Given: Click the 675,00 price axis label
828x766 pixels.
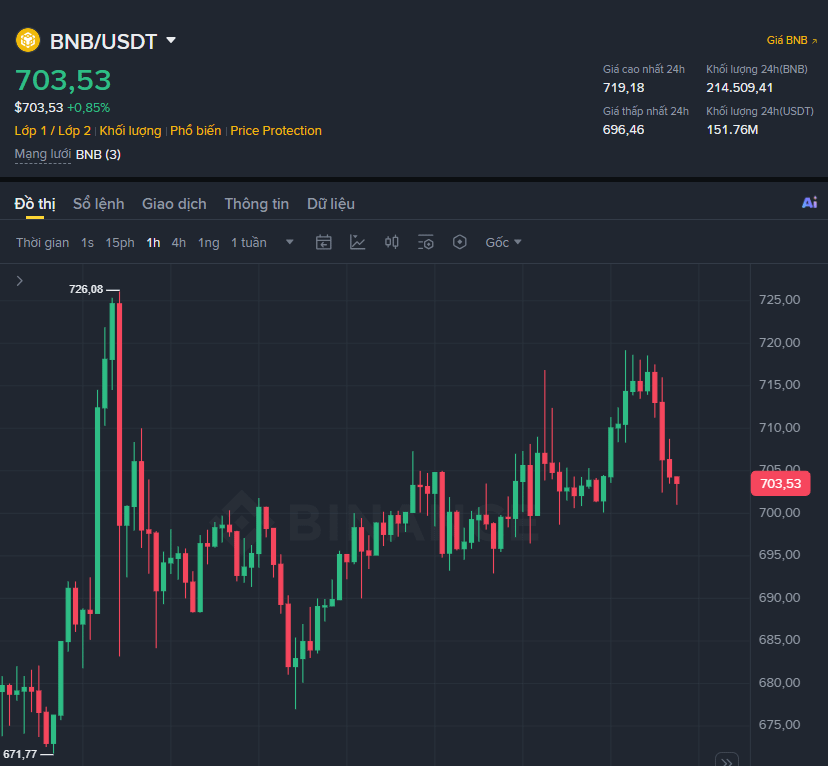Looking at the screenshot, I should click(x=779, y=725).
